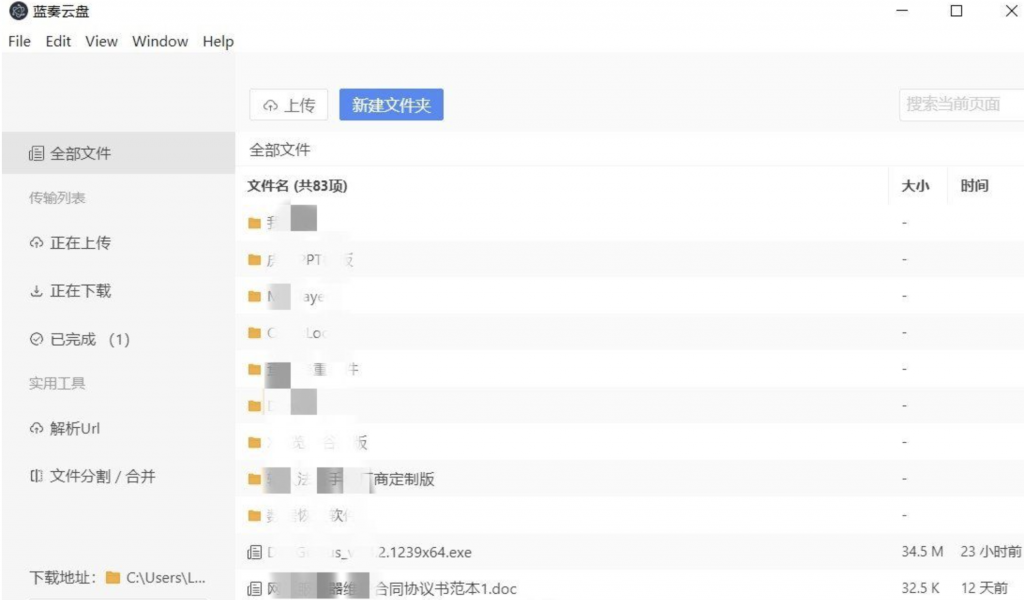Click the 搜索当前页面 search field
This screenshot has height=600, width=1024.
tap(960, 104)
